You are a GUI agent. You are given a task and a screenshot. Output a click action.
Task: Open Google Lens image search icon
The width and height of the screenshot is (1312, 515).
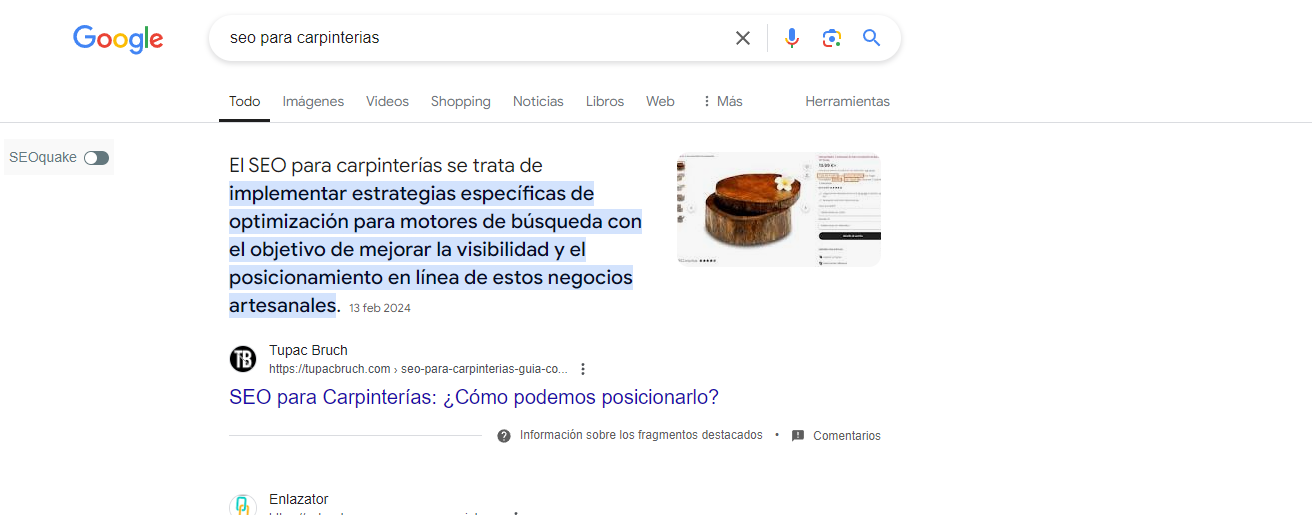[x=831, y=38]
